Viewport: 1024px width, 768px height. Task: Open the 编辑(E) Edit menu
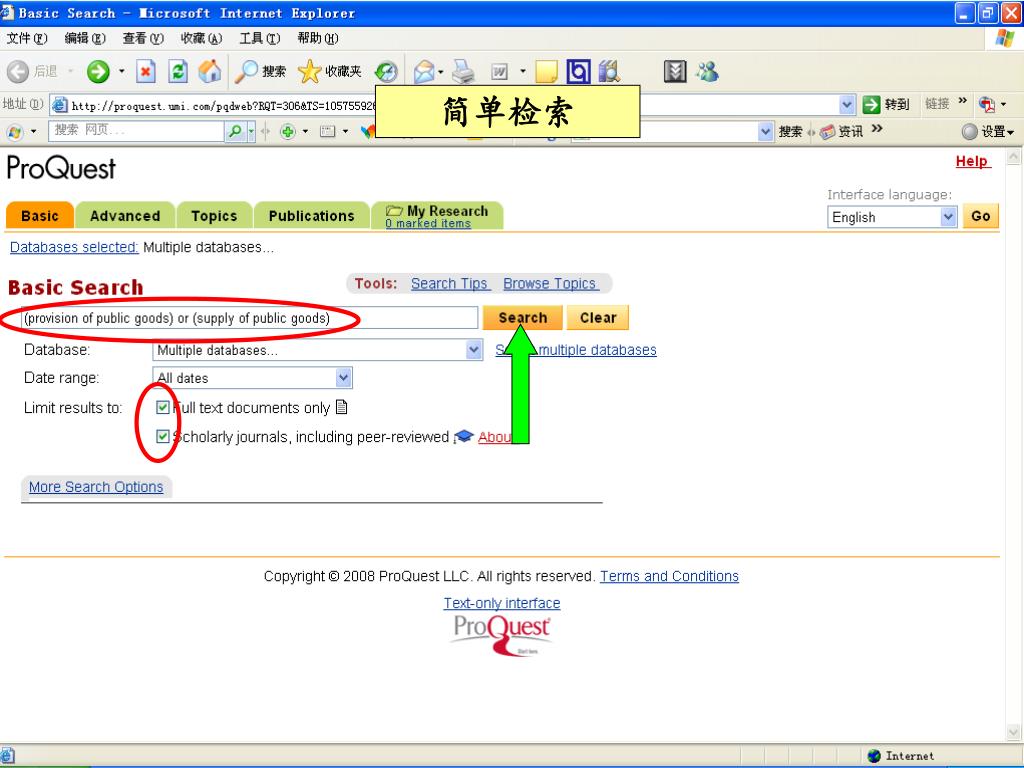[85, 38]
